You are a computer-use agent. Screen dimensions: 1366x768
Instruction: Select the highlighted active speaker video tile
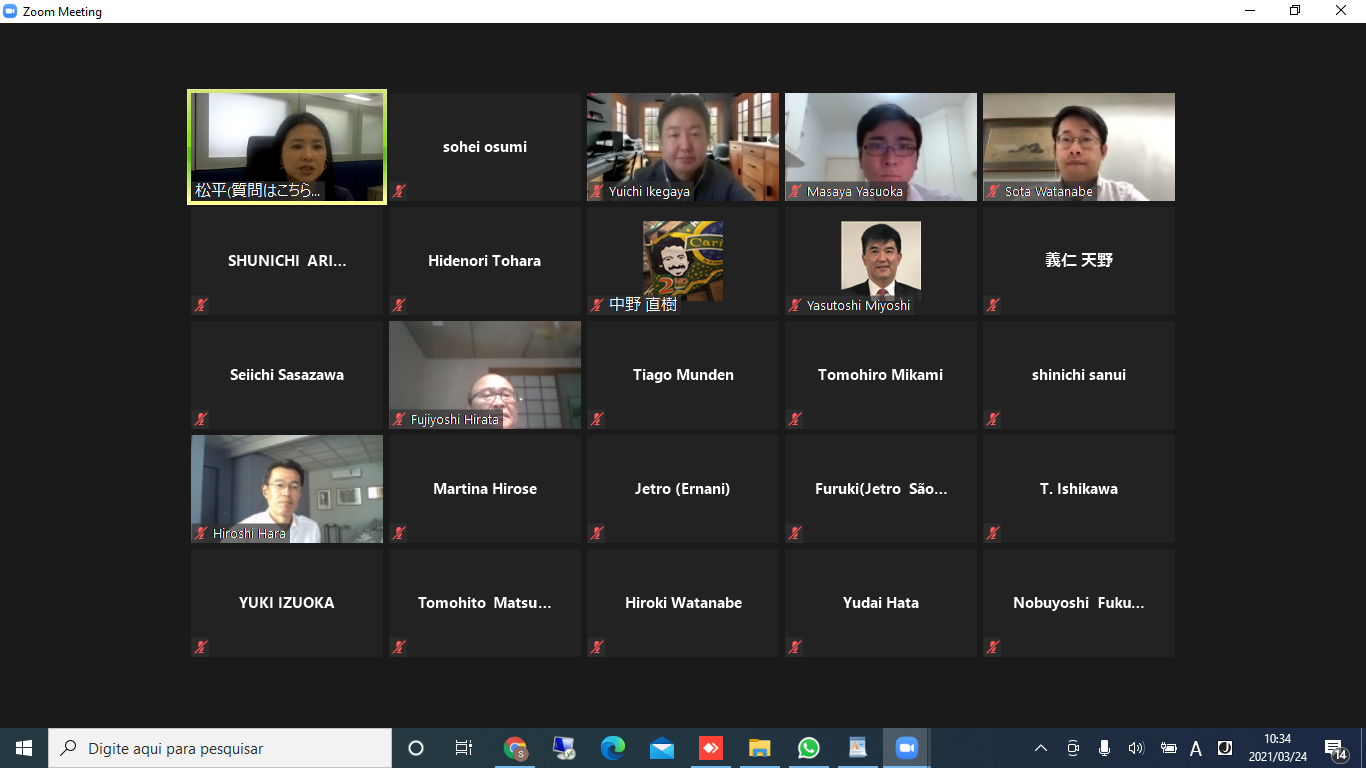tap(287, 147)
